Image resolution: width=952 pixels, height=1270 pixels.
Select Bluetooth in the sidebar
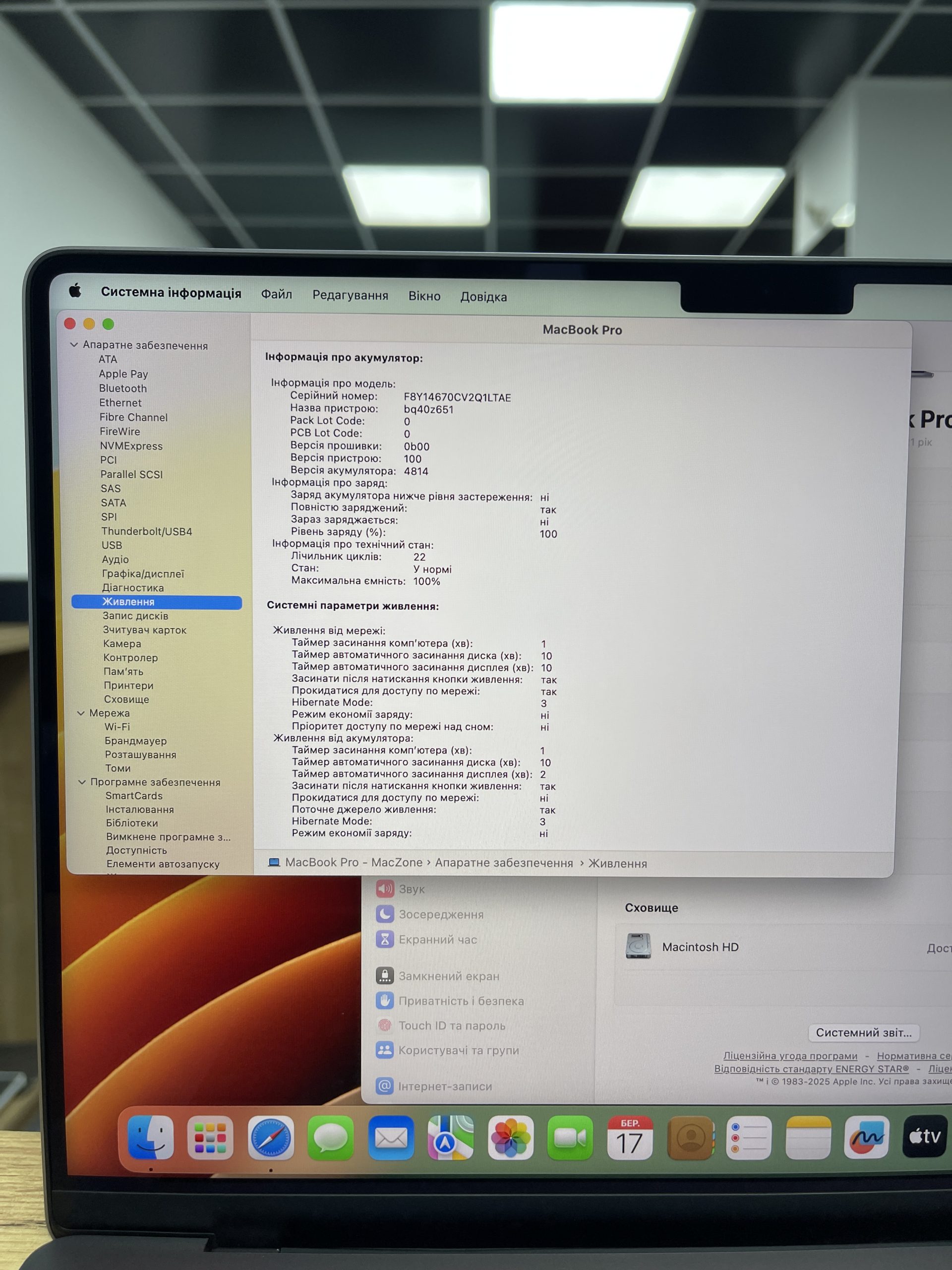point(123,388)
